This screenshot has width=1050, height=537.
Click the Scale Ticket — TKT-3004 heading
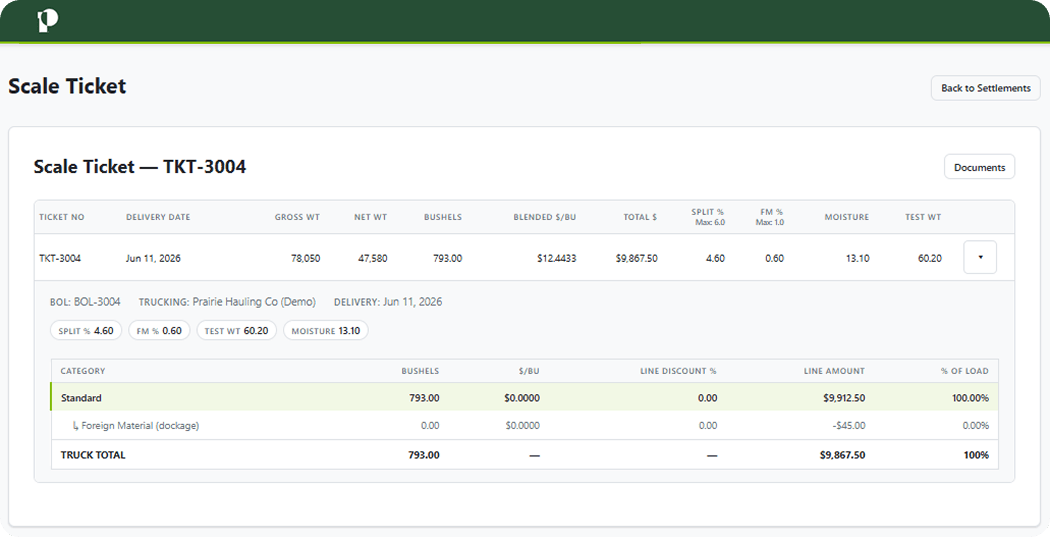(x=140, y=167)
